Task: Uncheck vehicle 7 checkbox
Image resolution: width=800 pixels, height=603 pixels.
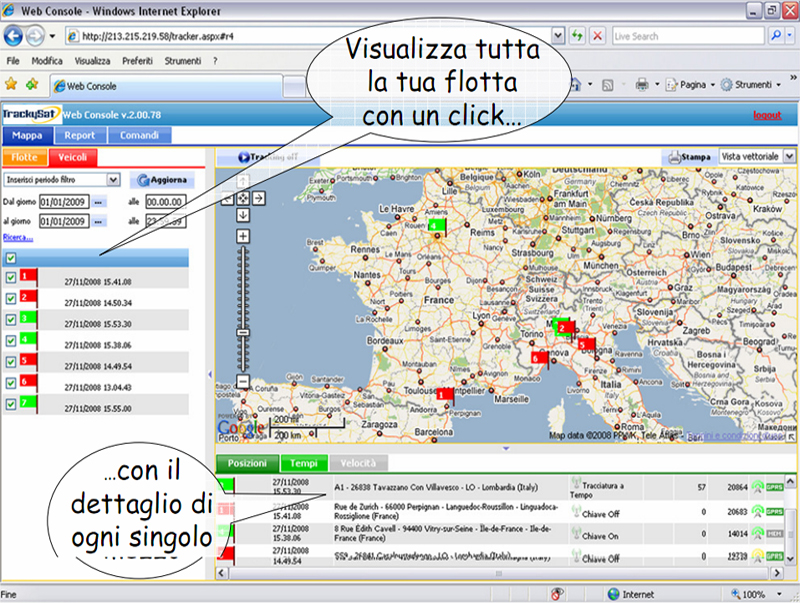Action: click(11, 404)
